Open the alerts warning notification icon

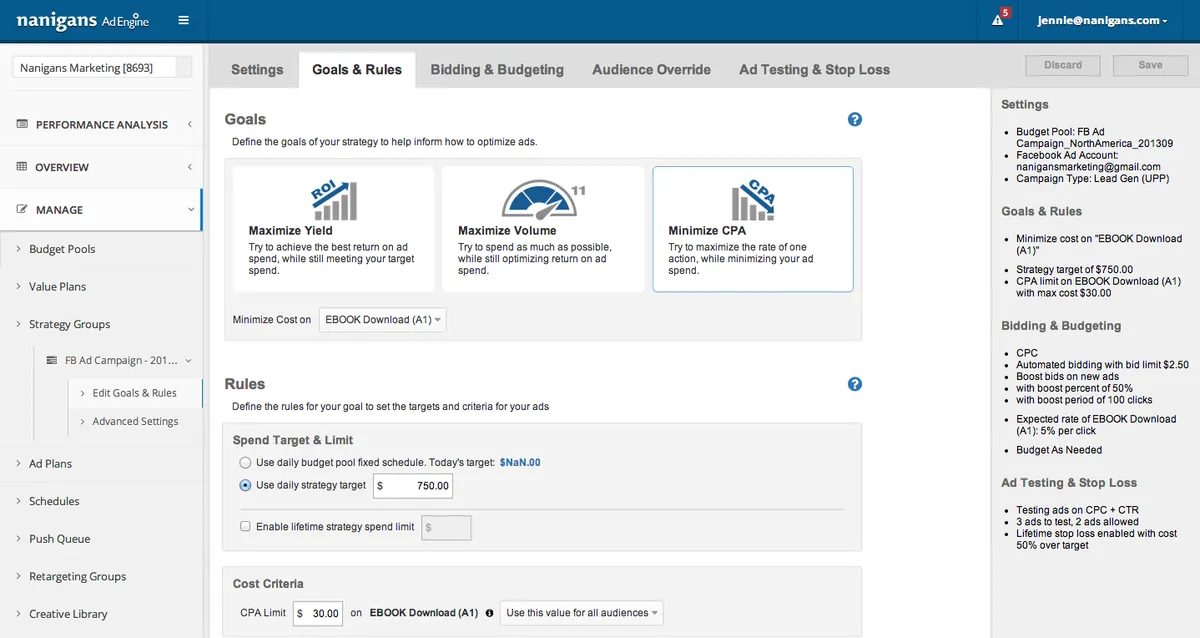click(998, 20)
